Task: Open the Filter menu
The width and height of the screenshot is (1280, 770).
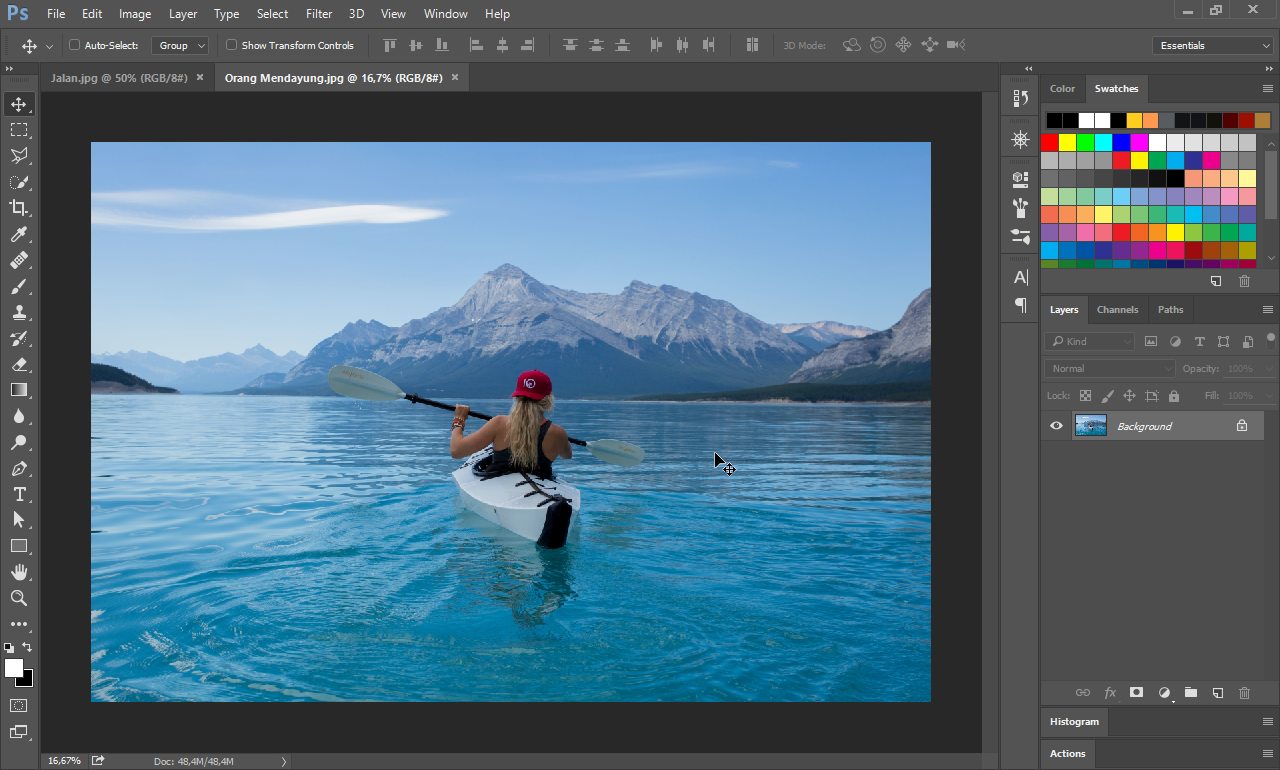Action: [319, 14]
